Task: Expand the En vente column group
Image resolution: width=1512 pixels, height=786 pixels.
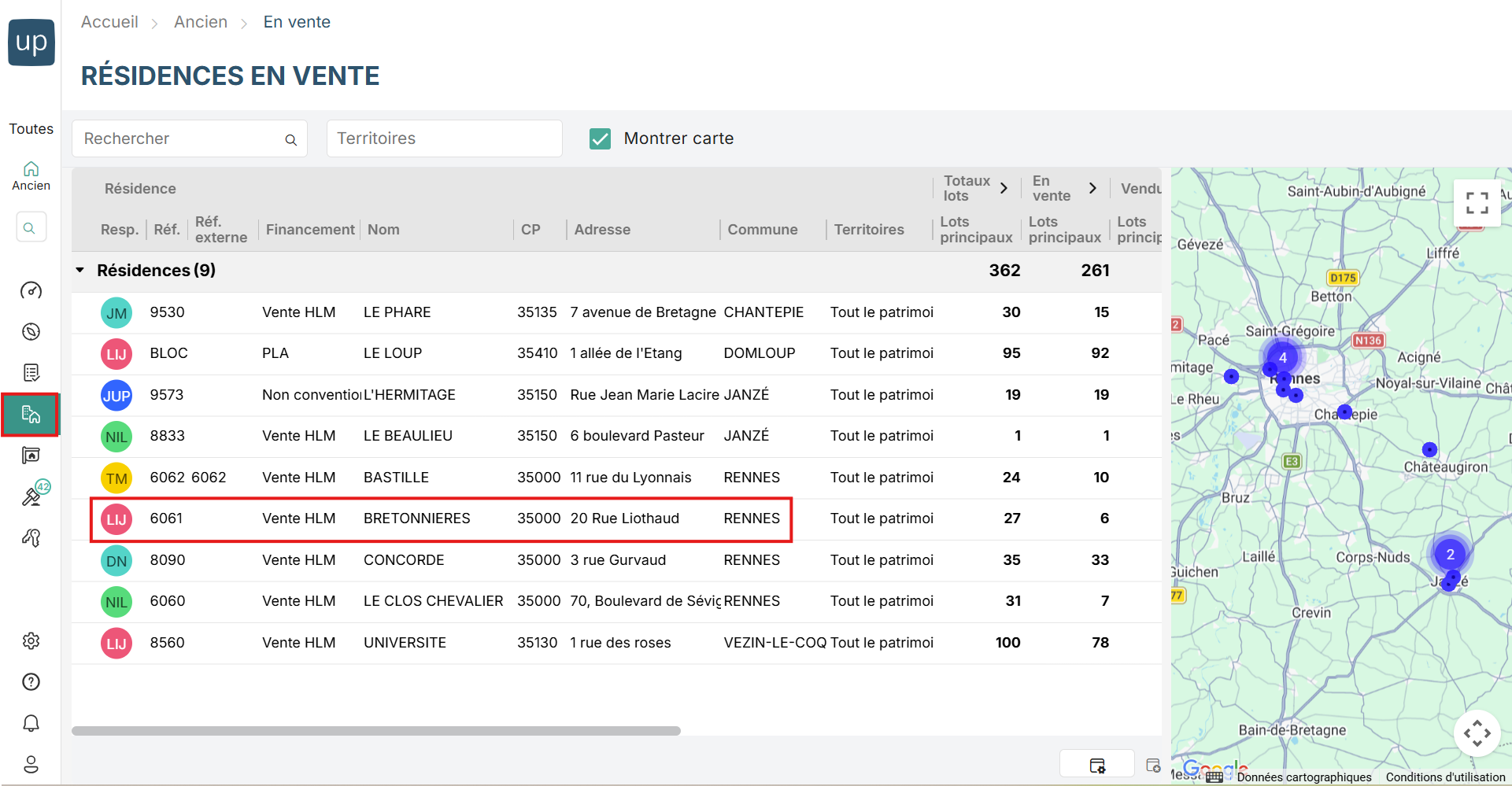Action: point(1092,188)
